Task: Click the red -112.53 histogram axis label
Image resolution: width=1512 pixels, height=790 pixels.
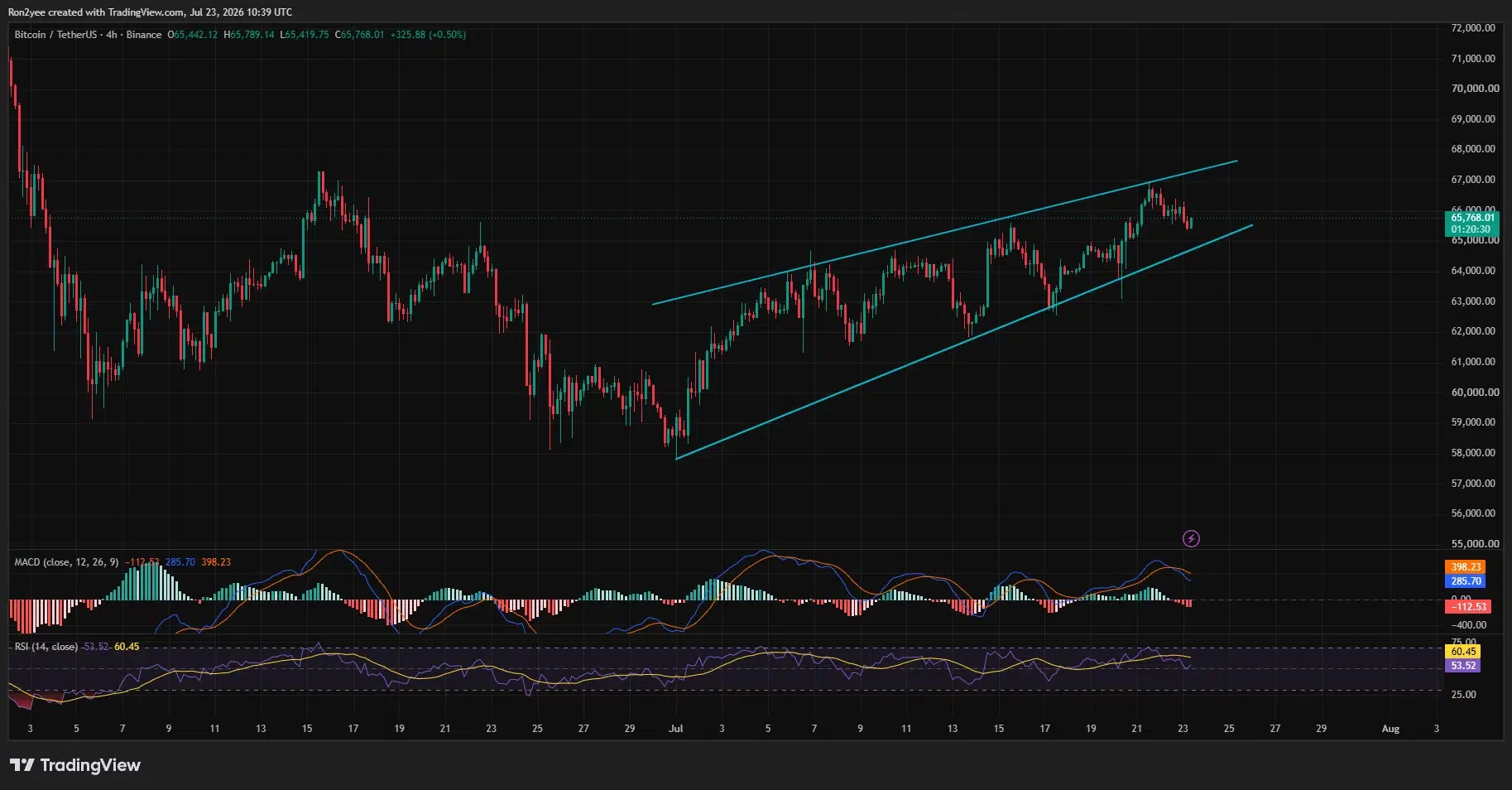Action: [1467, 607]
